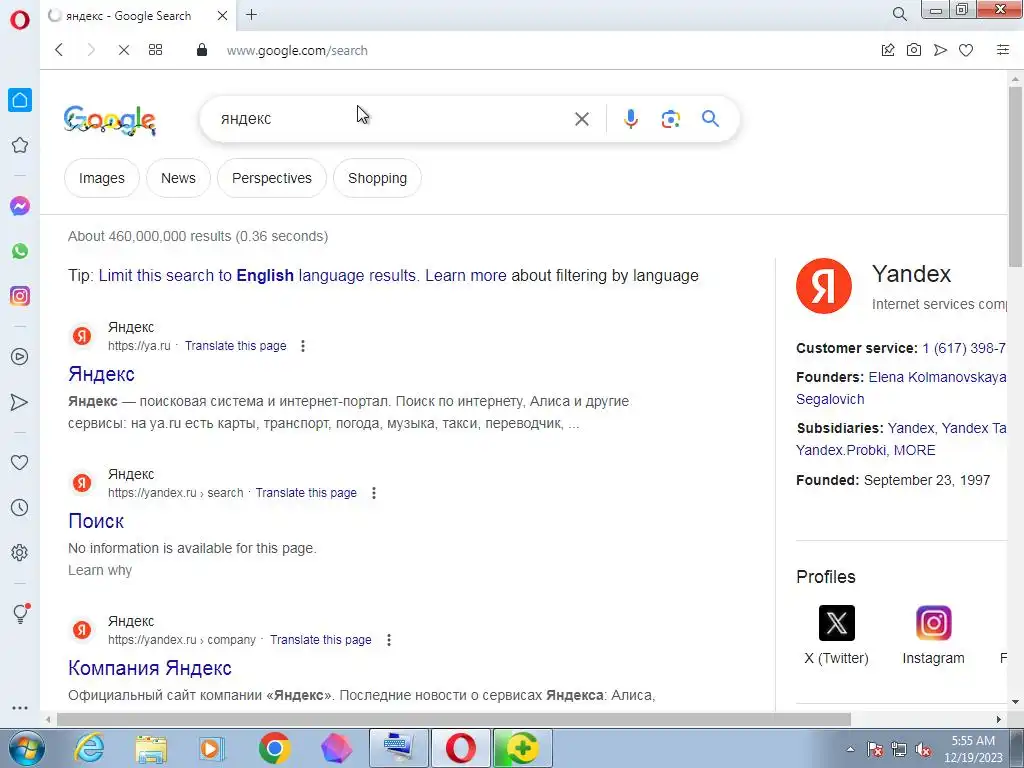Open History clock in sidebar
Image resolution: width=1024 pixels, height=768 pixels.
(20, 507)
